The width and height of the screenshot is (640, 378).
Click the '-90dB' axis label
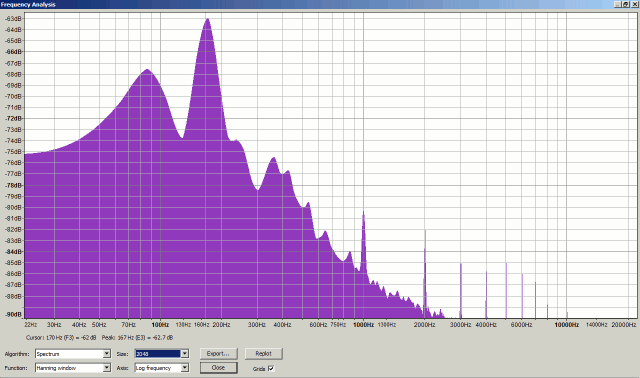pyautogui.click(x=14, y=314)
